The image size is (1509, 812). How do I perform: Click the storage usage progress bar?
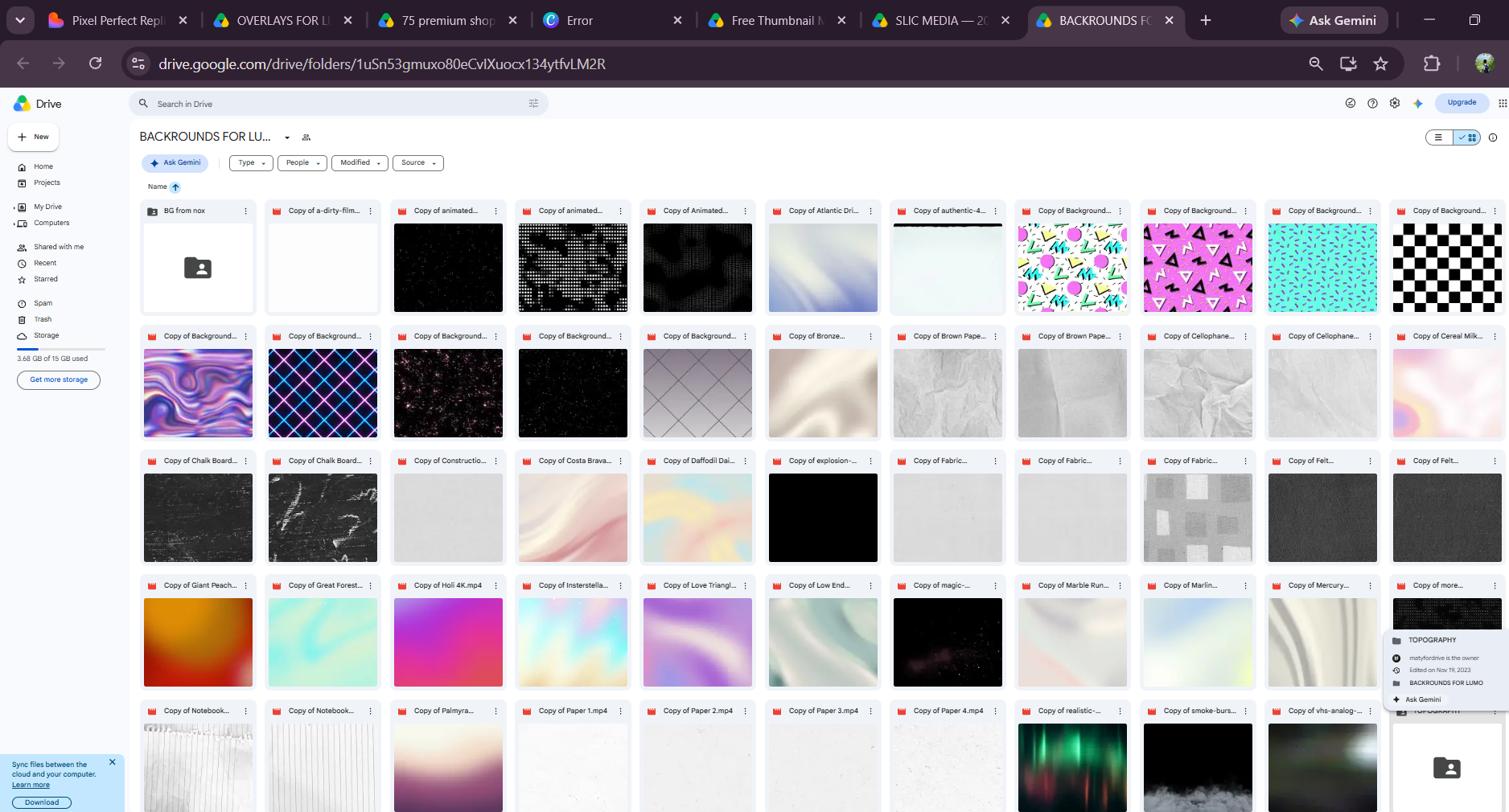point(61,349)
